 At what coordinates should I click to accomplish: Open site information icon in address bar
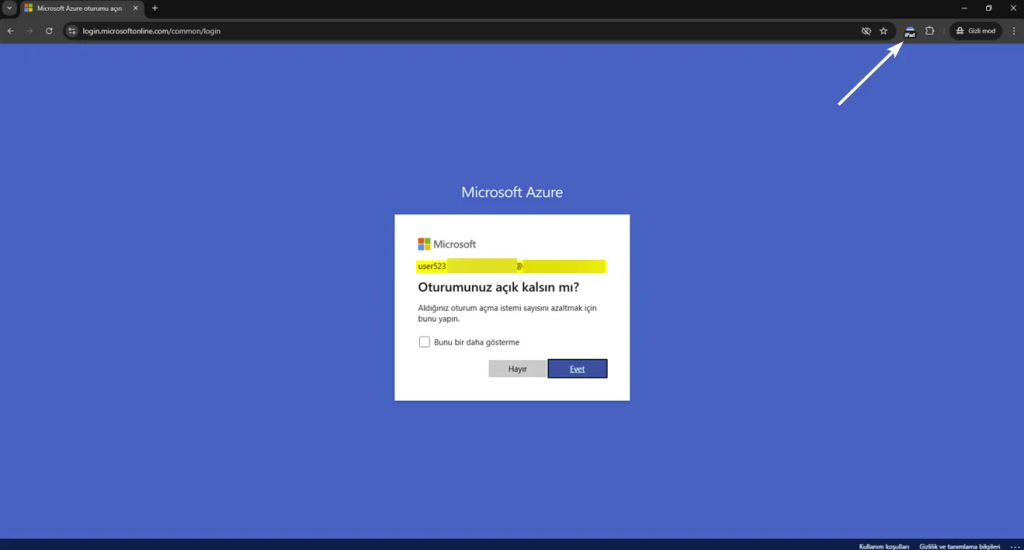[x=72, y=31]
